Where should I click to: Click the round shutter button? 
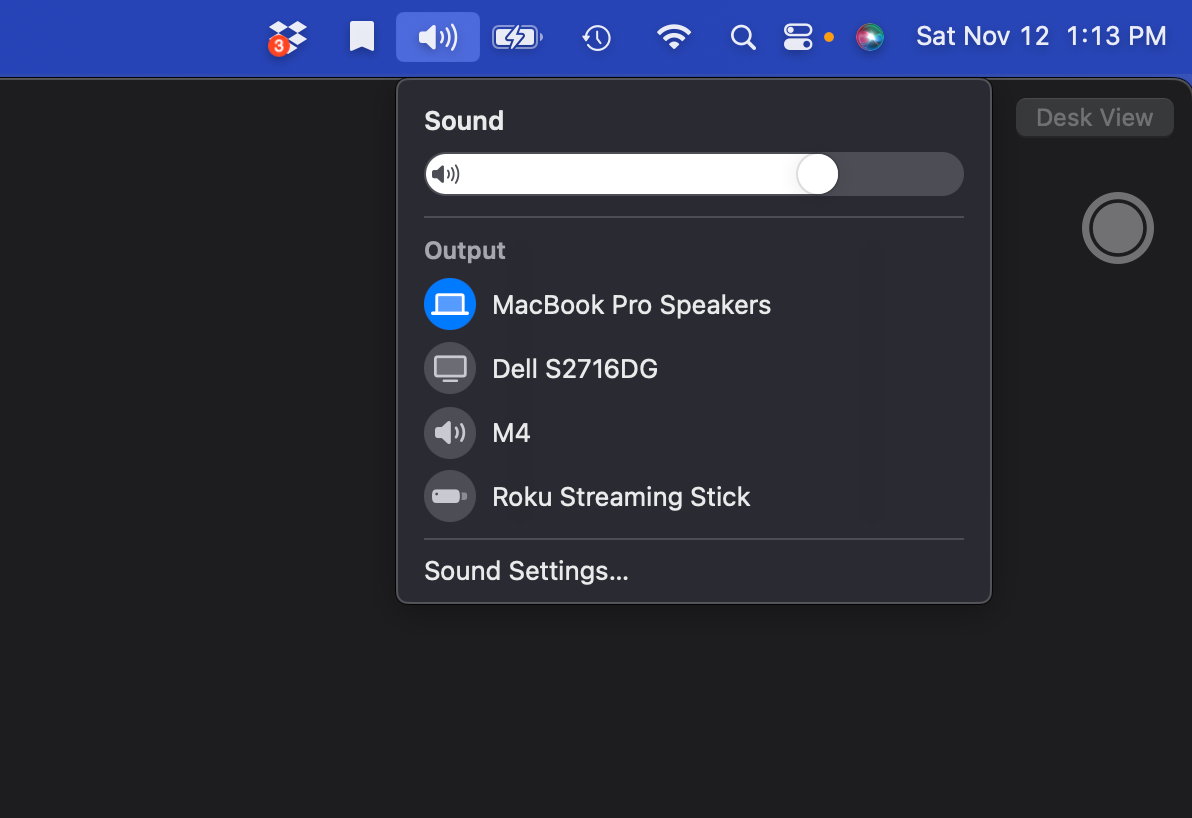pyautogui.click(x=1118, y=228)
